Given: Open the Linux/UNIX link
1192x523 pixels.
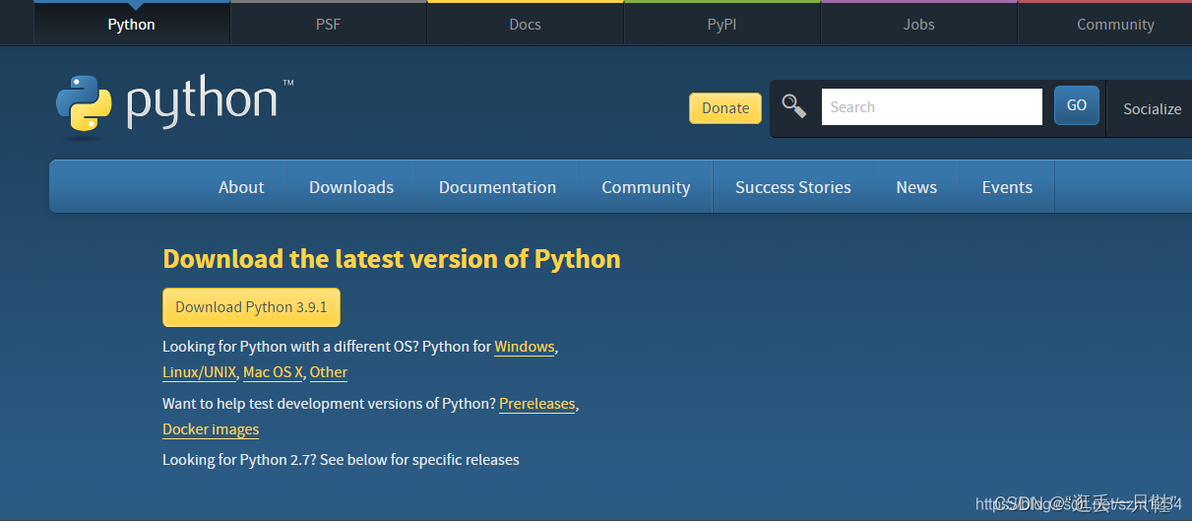Looking at the screenshot, I should pyautogui.click(x=199, y=372).
